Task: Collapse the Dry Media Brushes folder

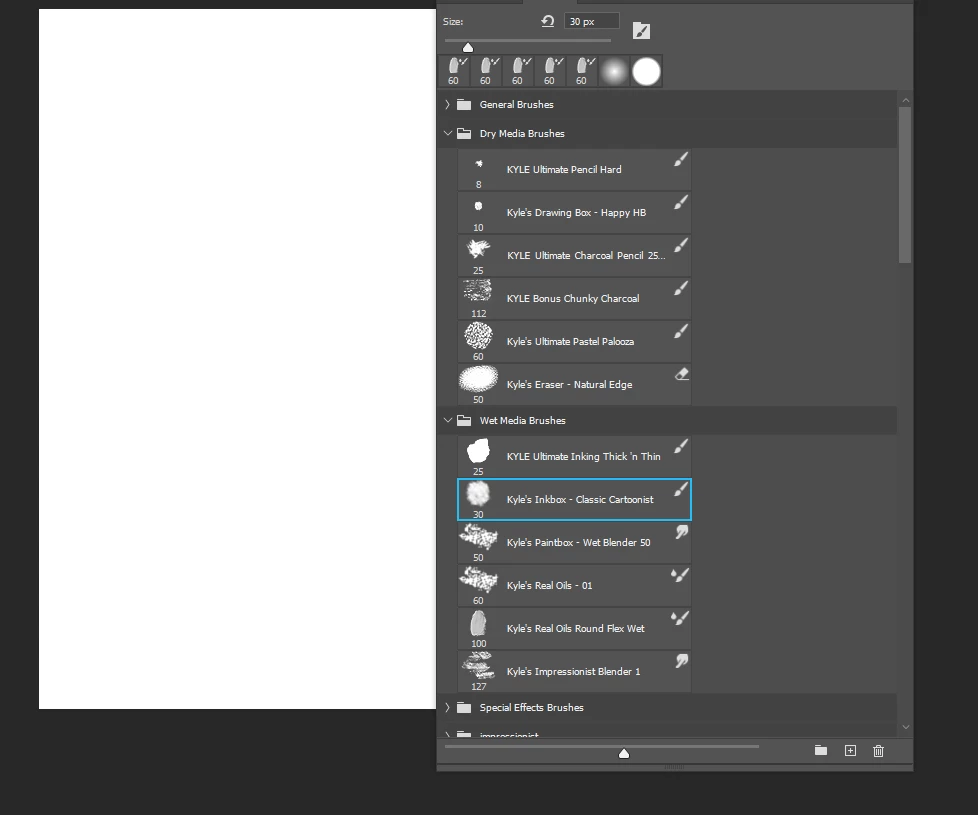Action: [447, 133]
